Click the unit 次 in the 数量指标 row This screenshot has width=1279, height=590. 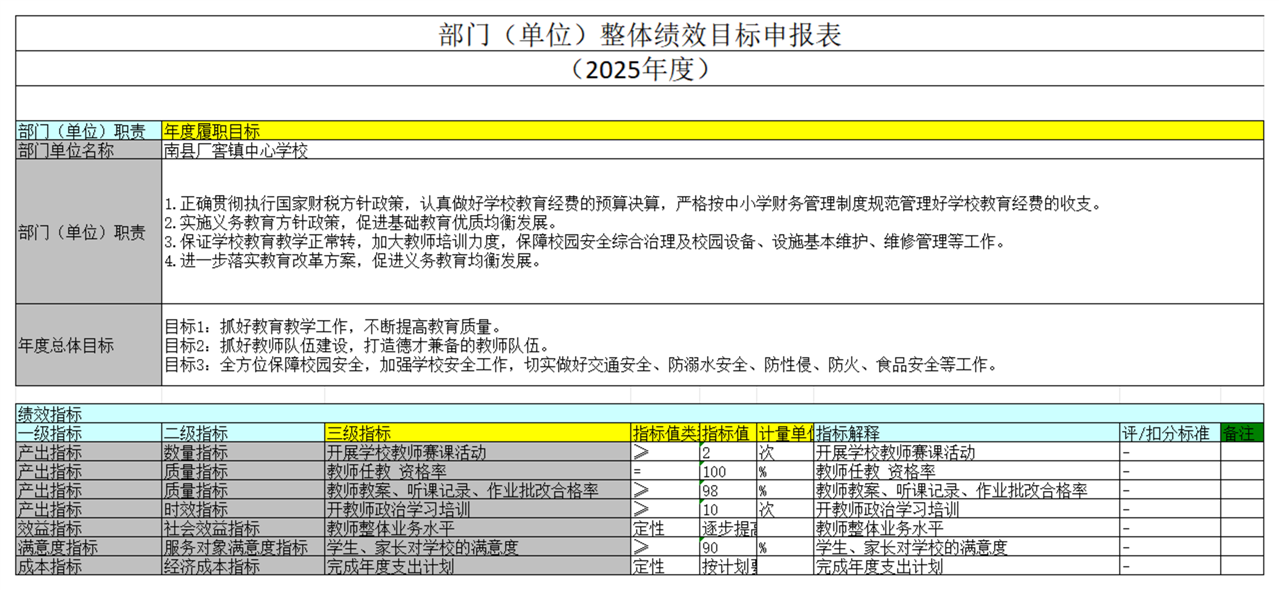pyautogui.click(x=785, y=452)
